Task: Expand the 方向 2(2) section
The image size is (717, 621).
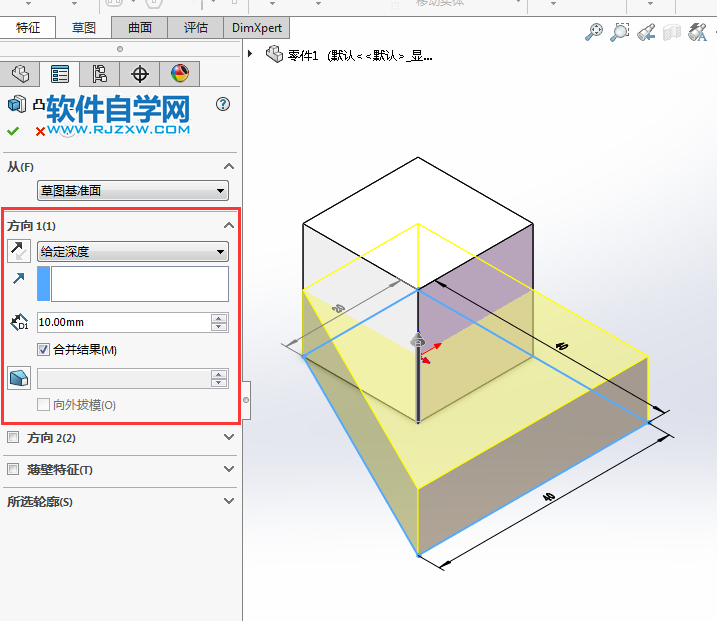Action: 229,437
